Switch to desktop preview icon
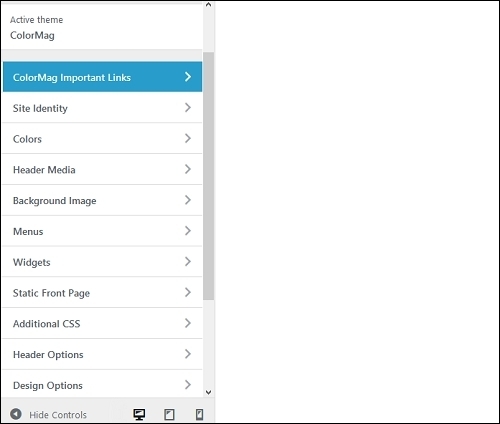 coord(139,414)
